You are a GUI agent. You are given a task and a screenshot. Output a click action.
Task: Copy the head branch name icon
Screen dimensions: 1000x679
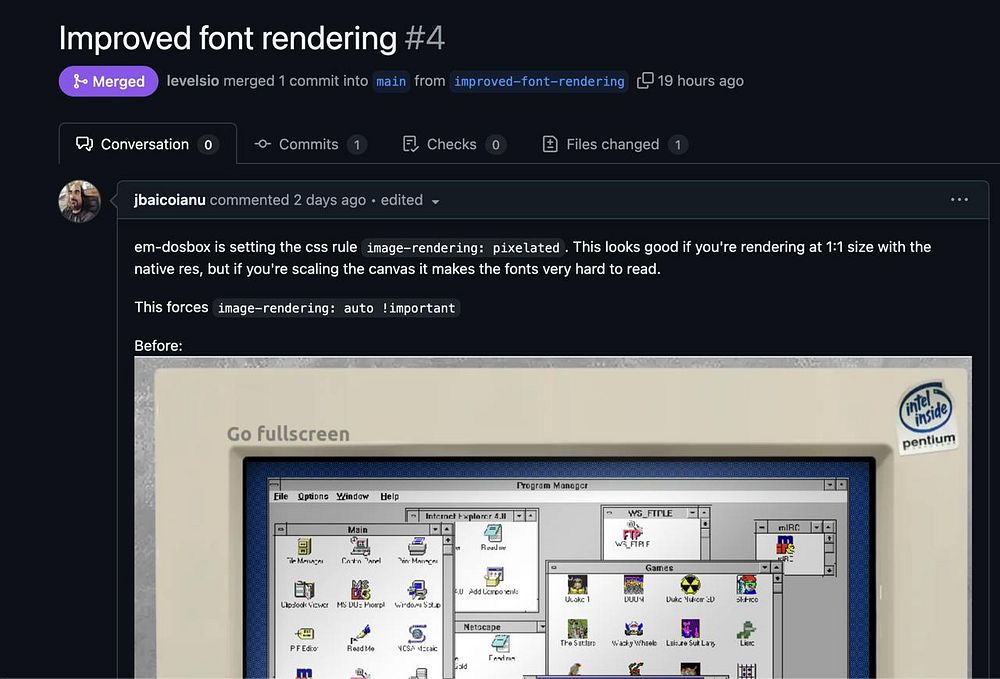click(645, 80)
